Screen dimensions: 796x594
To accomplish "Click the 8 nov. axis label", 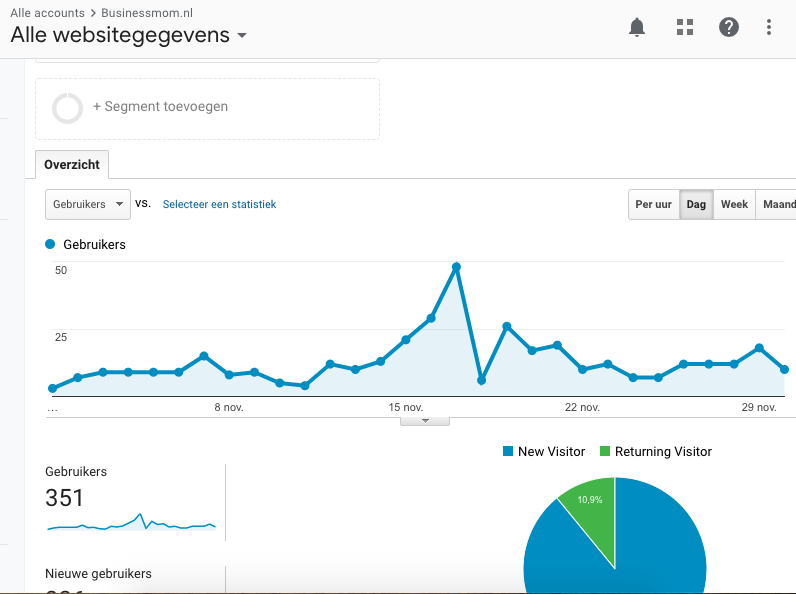I will (x=229, y=407).
